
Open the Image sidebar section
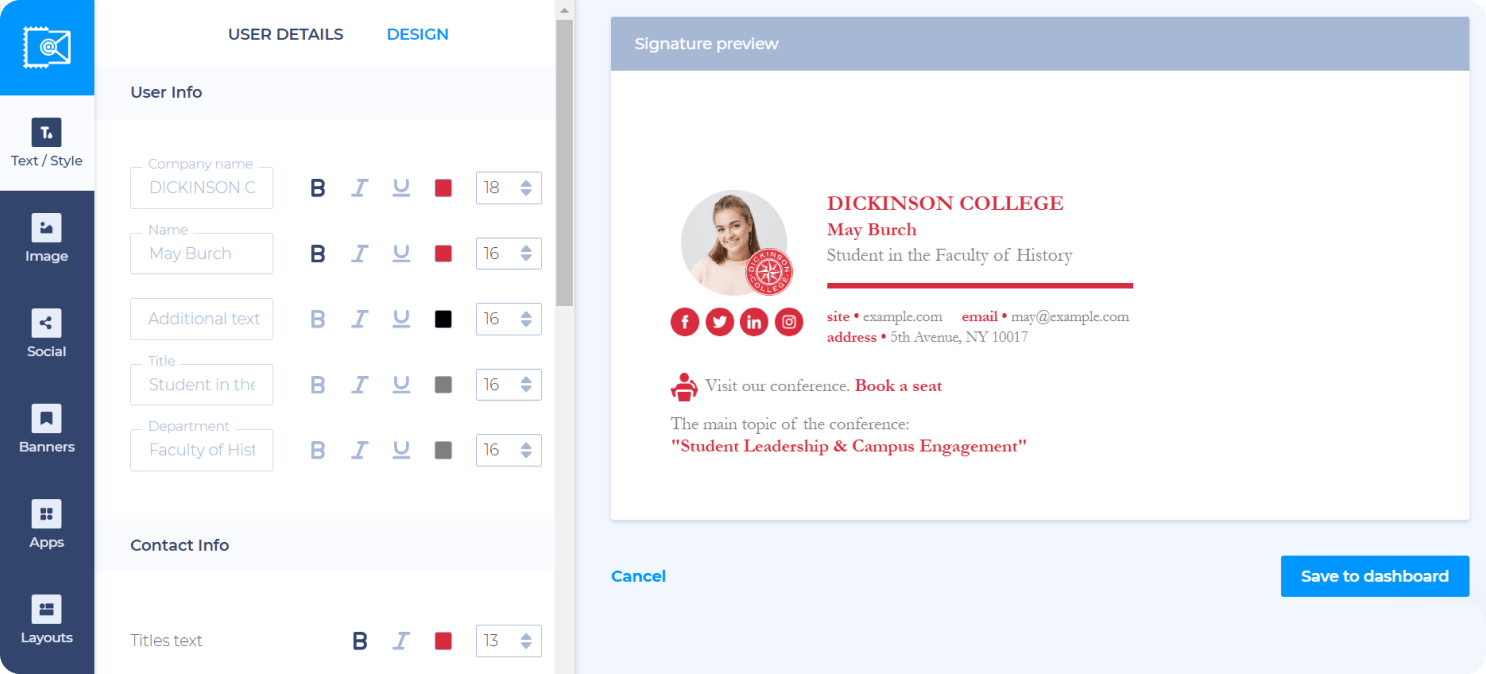click(x=47, y=239)
